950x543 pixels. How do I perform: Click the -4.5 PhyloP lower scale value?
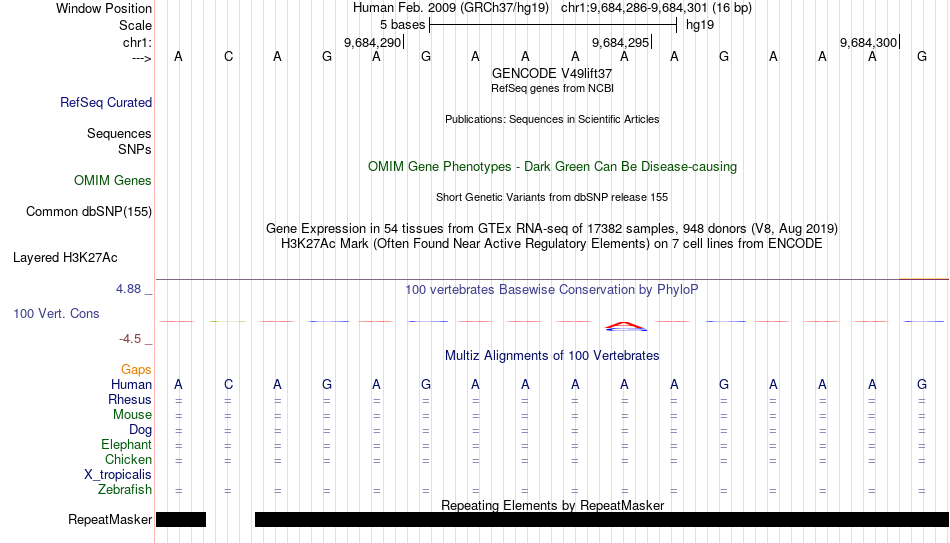pyautogui.click(x=130, y=339)
